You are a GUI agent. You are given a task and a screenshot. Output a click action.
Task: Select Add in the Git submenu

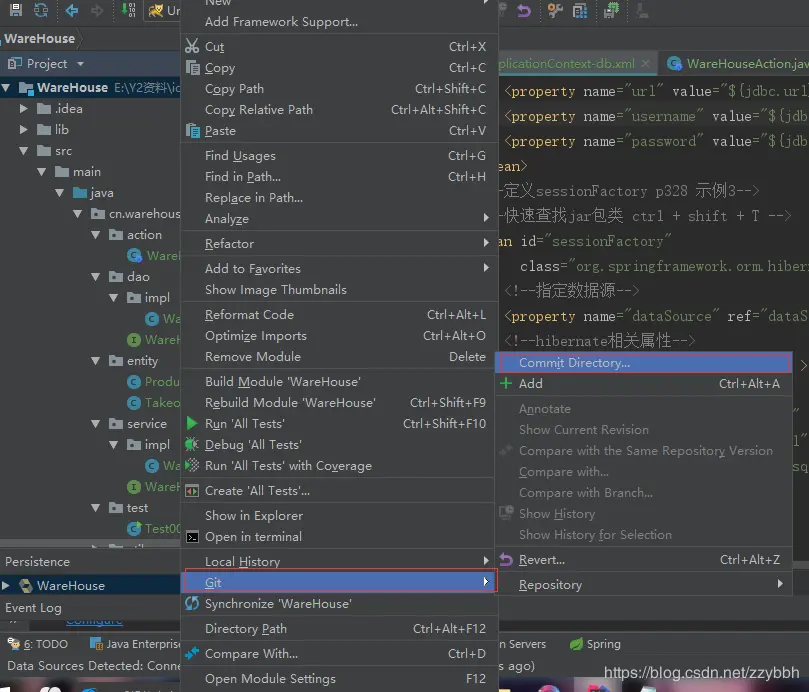click(x=643, y=383)
